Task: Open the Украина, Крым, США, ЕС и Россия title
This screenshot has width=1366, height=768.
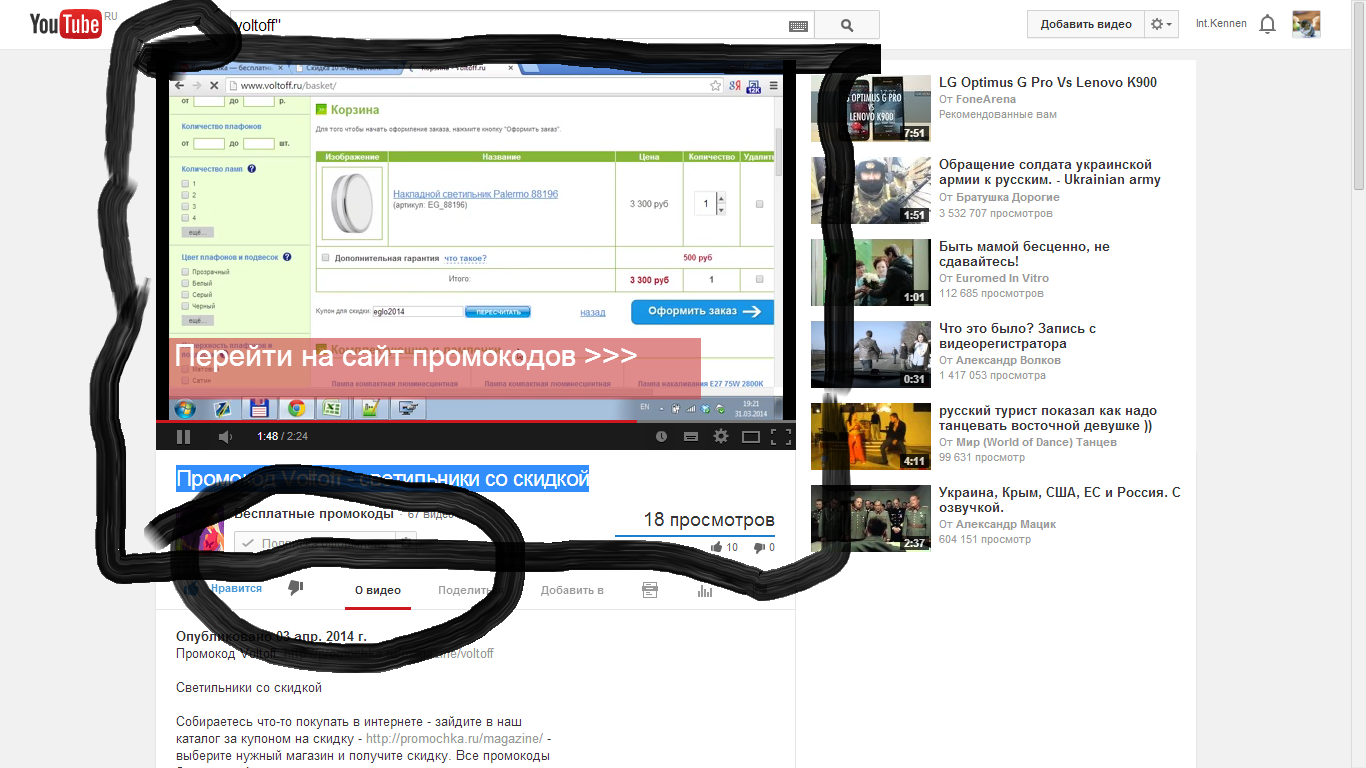Action: coord(1060,500)
